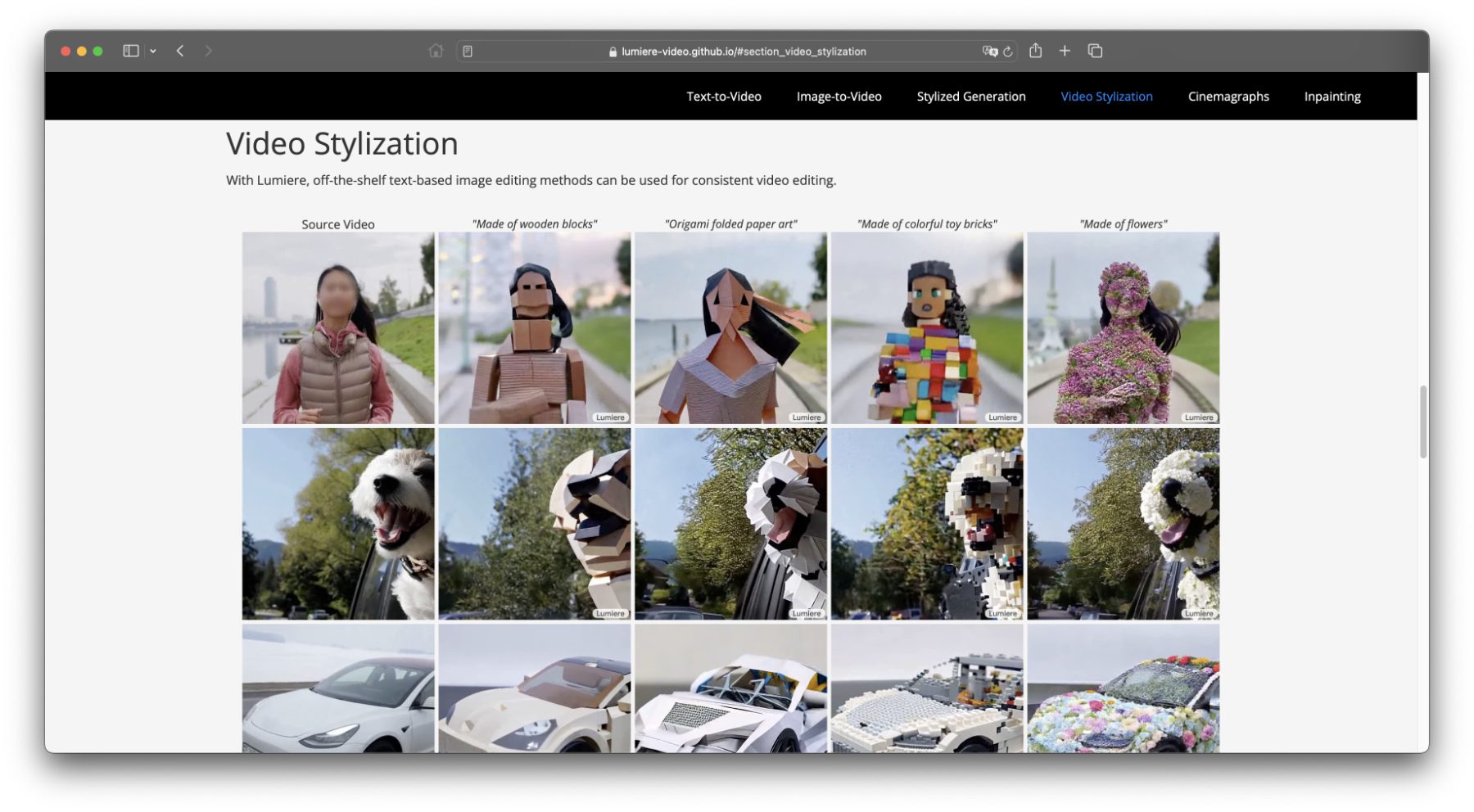The height and width of the screenshot is (812, 1474).
Task: Expand the sidebar tab group dropdown arrow
Action: (x=153, y=51)
